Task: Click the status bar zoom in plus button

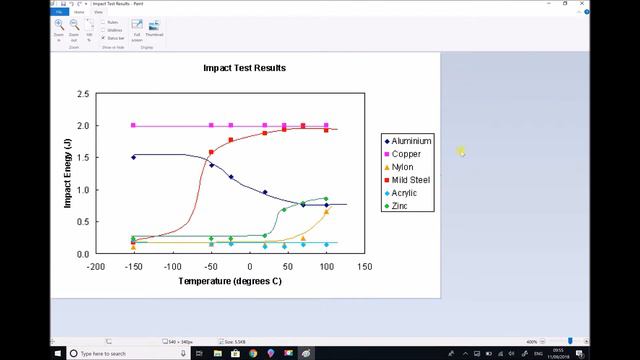Action: point(586,341)
